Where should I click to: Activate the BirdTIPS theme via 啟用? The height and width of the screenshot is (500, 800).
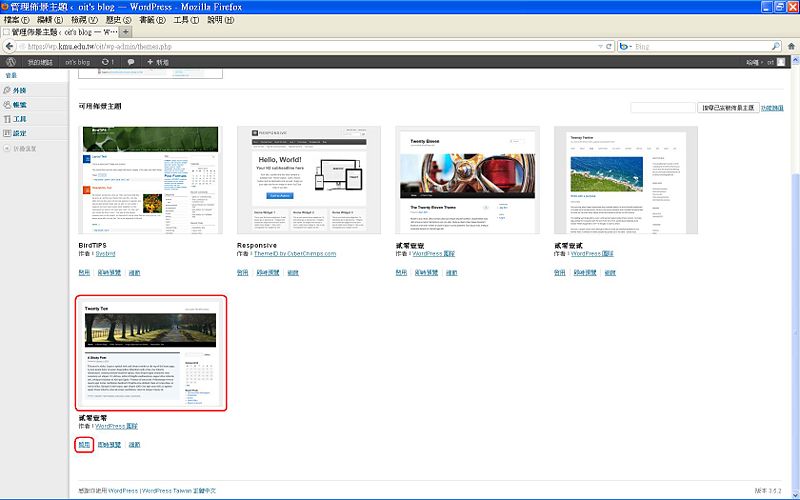point(84,272)
